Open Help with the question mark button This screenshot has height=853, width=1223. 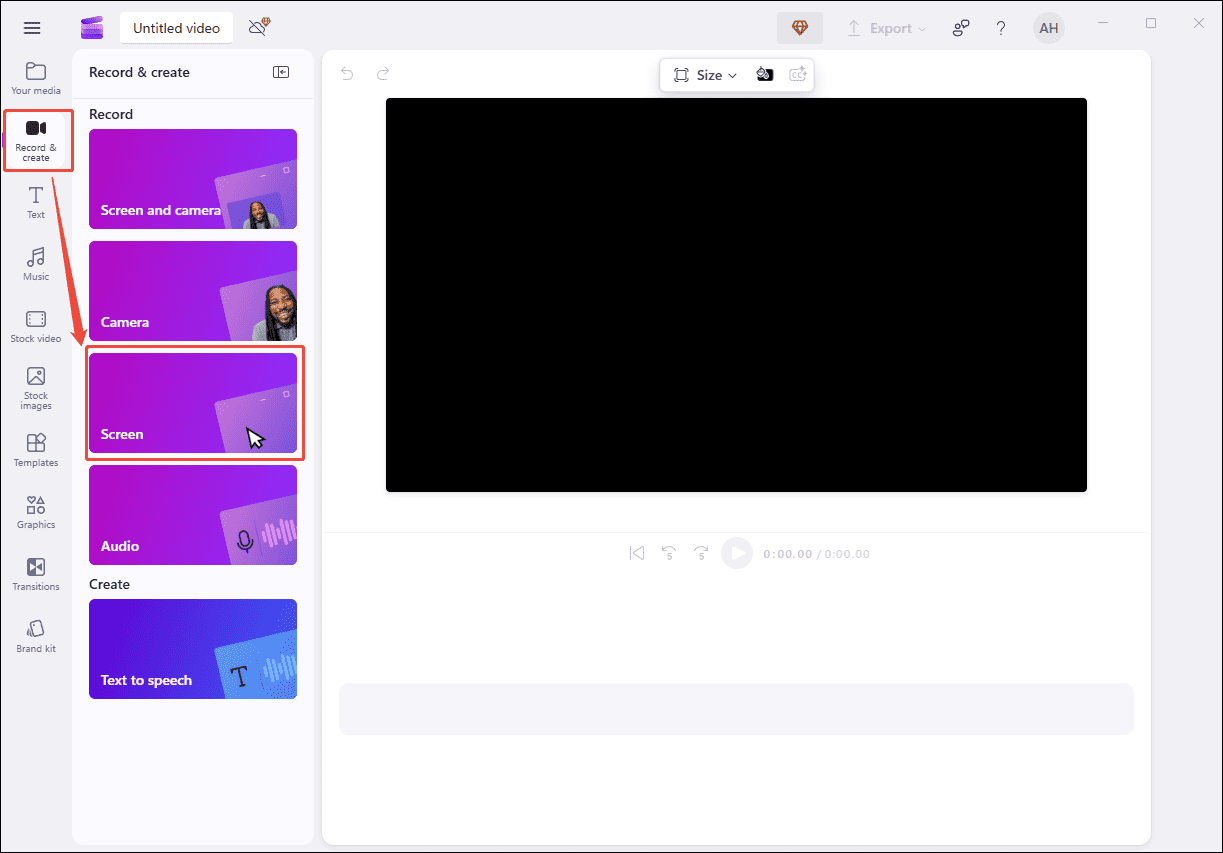(x=1000, y=27)
